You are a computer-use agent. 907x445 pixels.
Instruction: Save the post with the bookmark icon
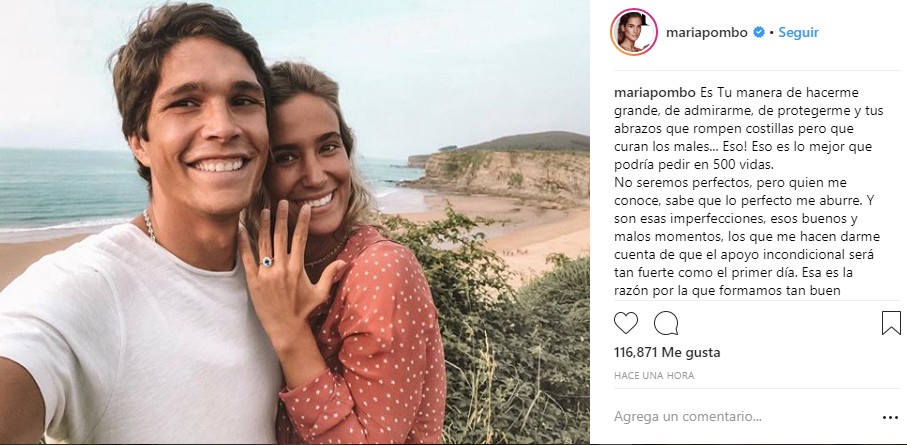coord(891,323)
